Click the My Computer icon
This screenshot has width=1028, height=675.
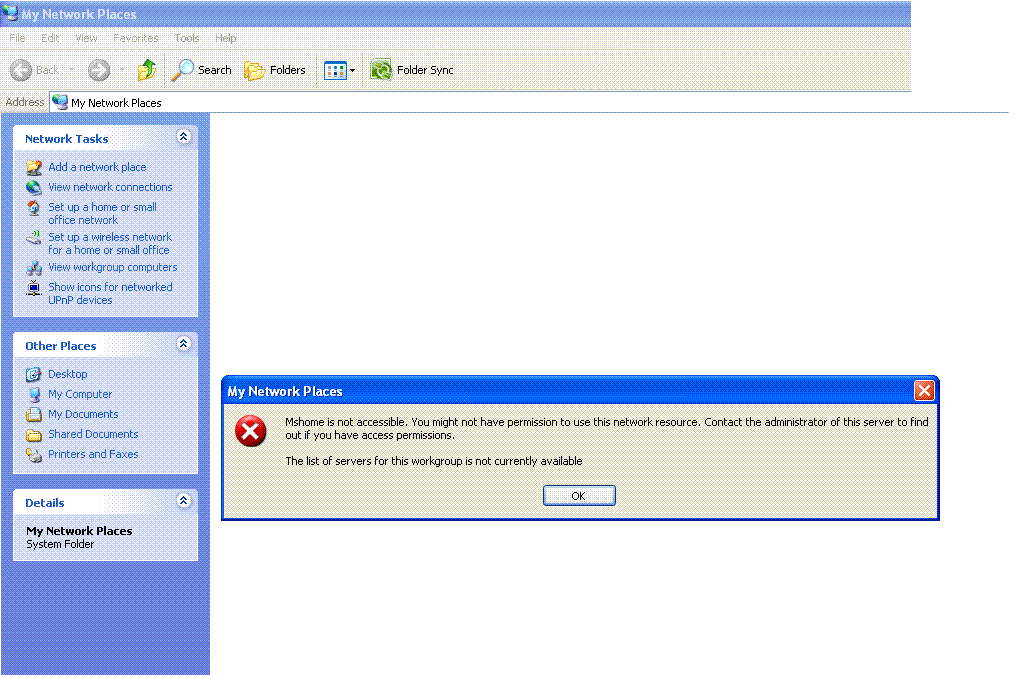tap(33, 395)
